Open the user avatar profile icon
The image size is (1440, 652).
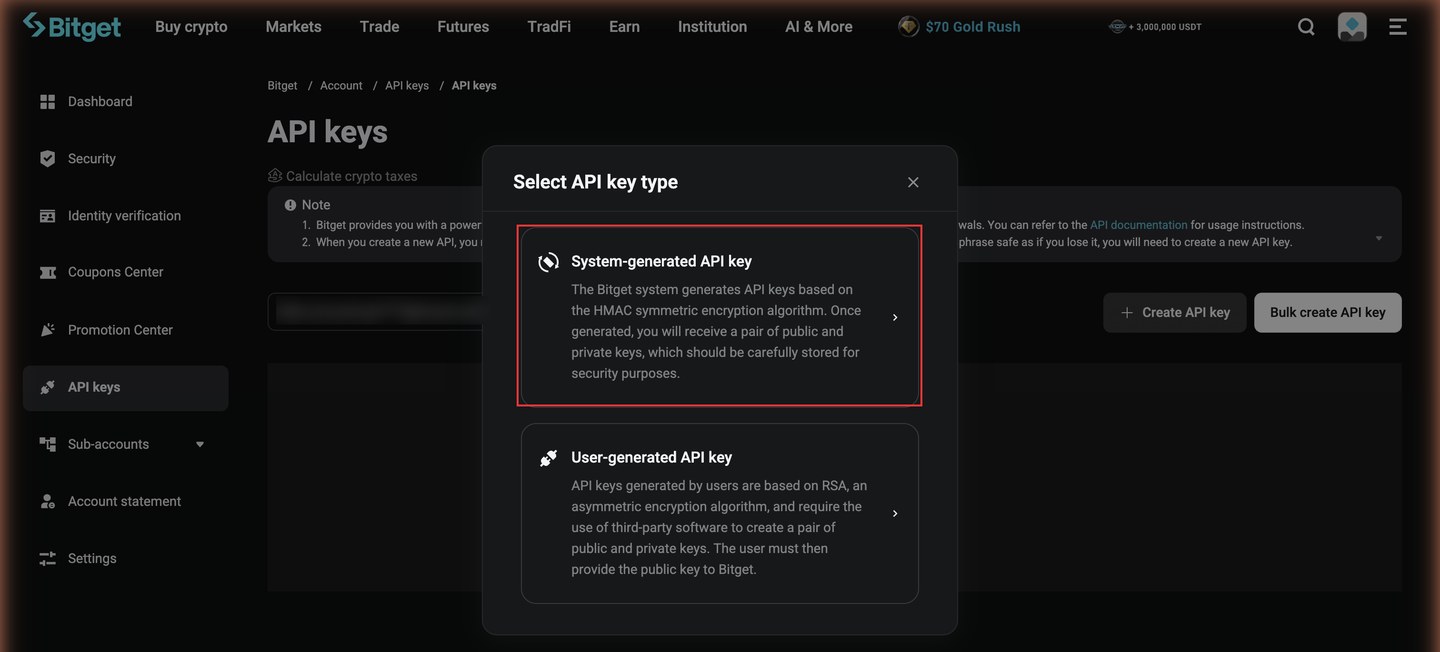(1352, 27)
